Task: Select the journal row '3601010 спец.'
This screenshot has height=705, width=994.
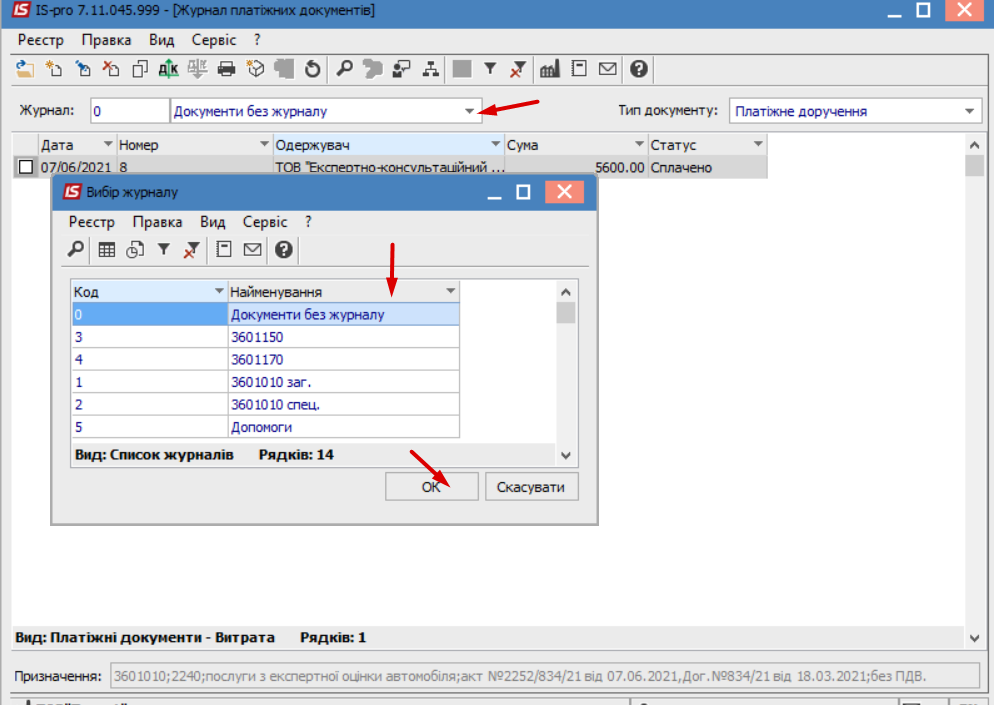Action: (x=265, y=404)
